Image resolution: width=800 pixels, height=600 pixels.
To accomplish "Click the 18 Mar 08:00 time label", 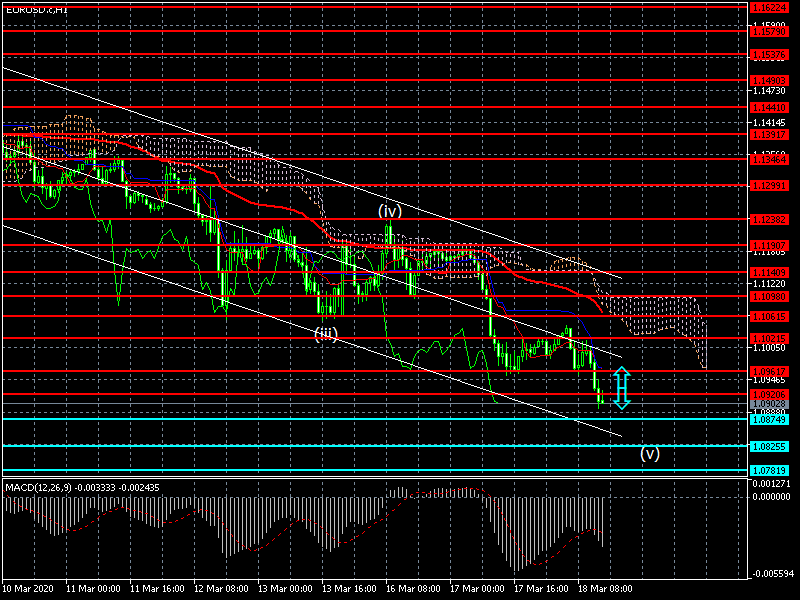I will pyautogui.click(x=605, y=589).
